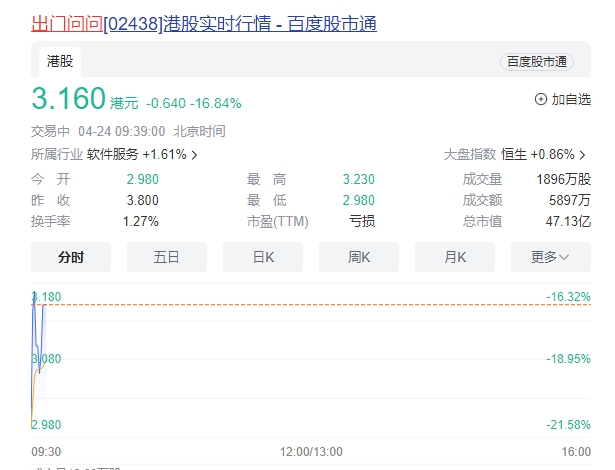Switch to the 五日 chart tab
Screen dimensions: 615x470
pyautogui.click(x=167, y=257)
